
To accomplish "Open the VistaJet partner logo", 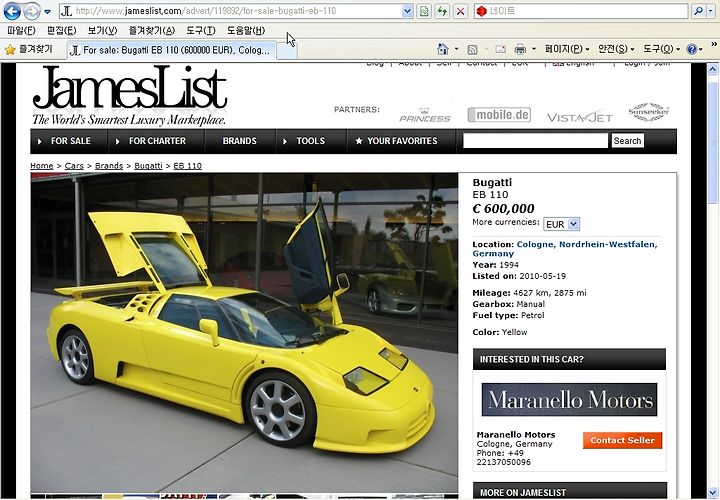I will (x=579, y=118).
